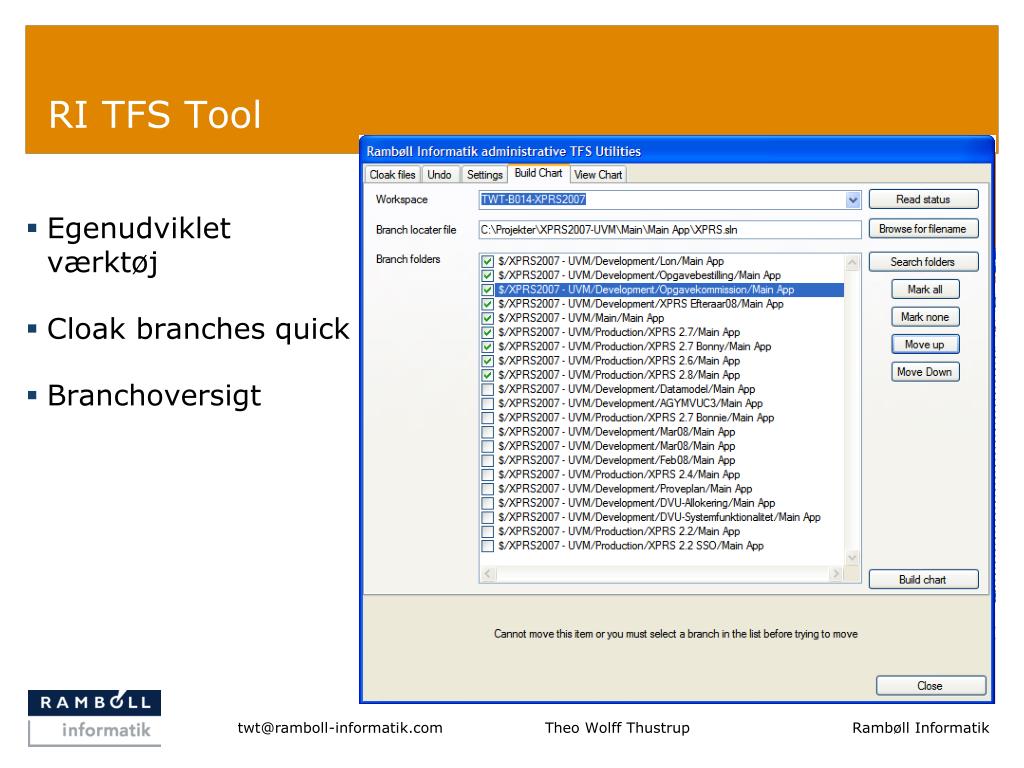
Task: Select Production/XPRS 2.8/Main App row text
Action: [x=618, y=375]
